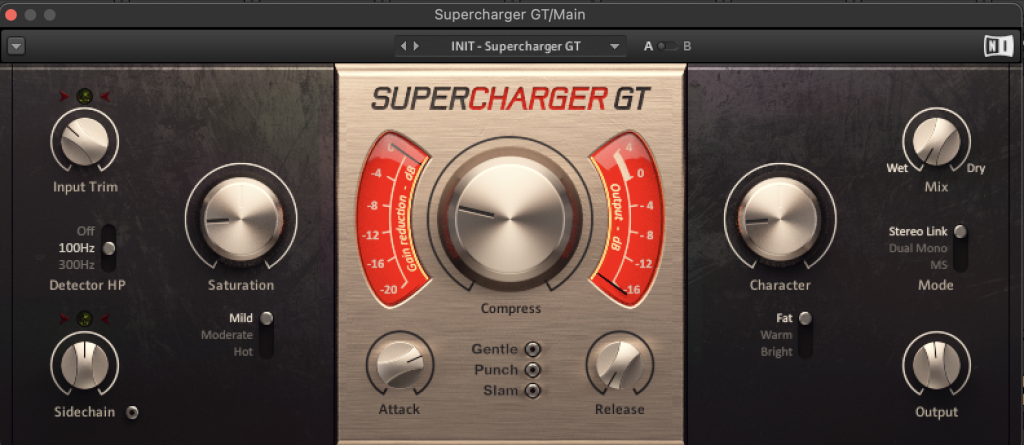This screenshot has height=445, width=1024.
Task: Go to previous preset arrow
Action: coord(403,46)
